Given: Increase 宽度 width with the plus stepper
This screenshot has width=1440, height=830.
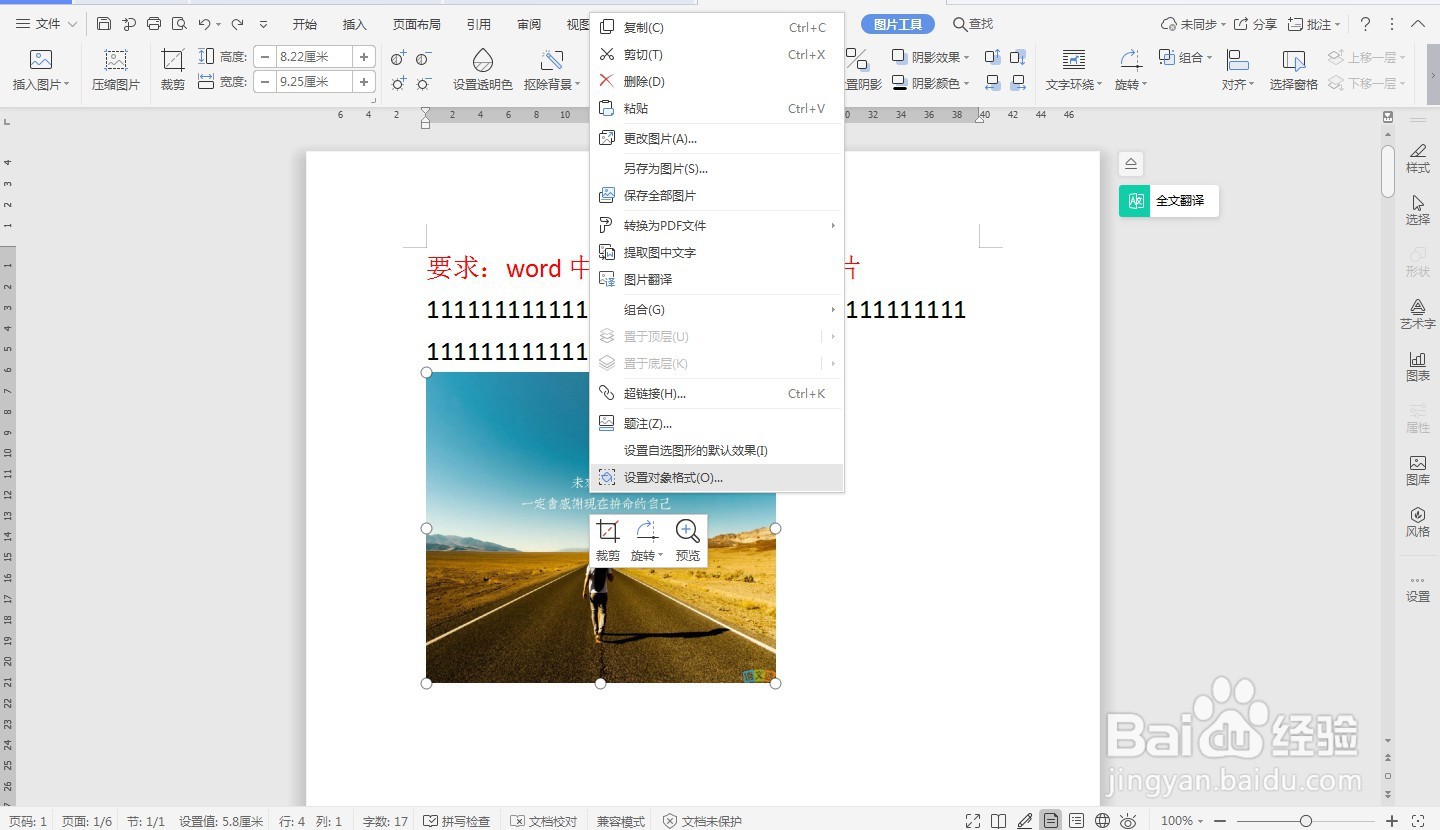Looking at the screenshot, I should click(x=364, y=82).
